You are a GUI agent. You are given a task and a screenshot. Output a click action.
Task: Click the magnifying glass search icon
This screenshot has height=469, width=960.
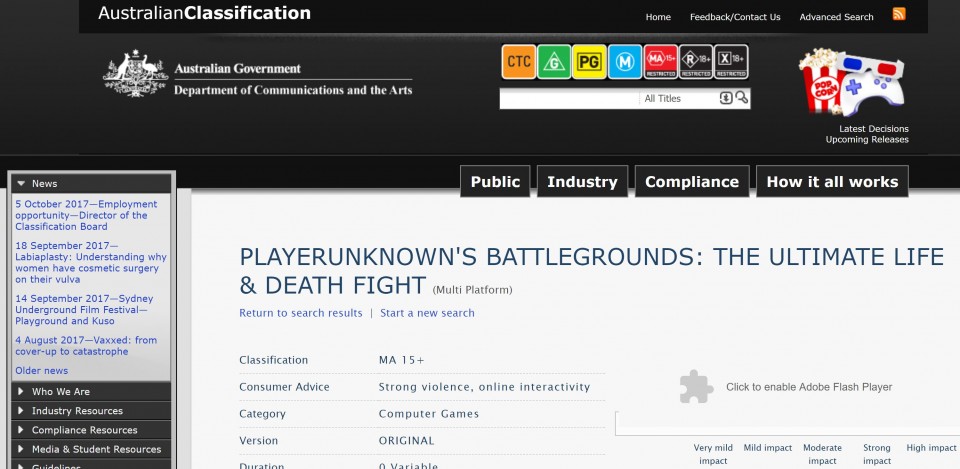741,97
